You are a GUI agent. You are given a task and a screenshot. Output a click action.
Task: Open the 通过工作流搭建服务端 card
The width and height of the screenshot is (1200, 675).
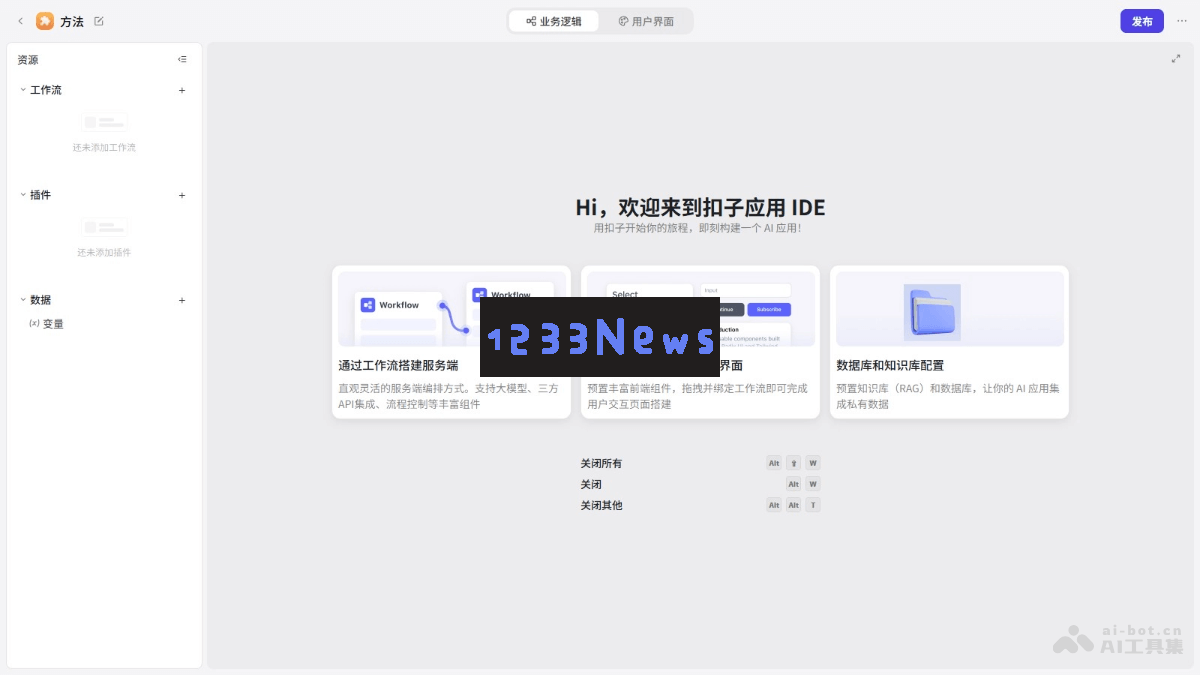click(x=451, y=342)
